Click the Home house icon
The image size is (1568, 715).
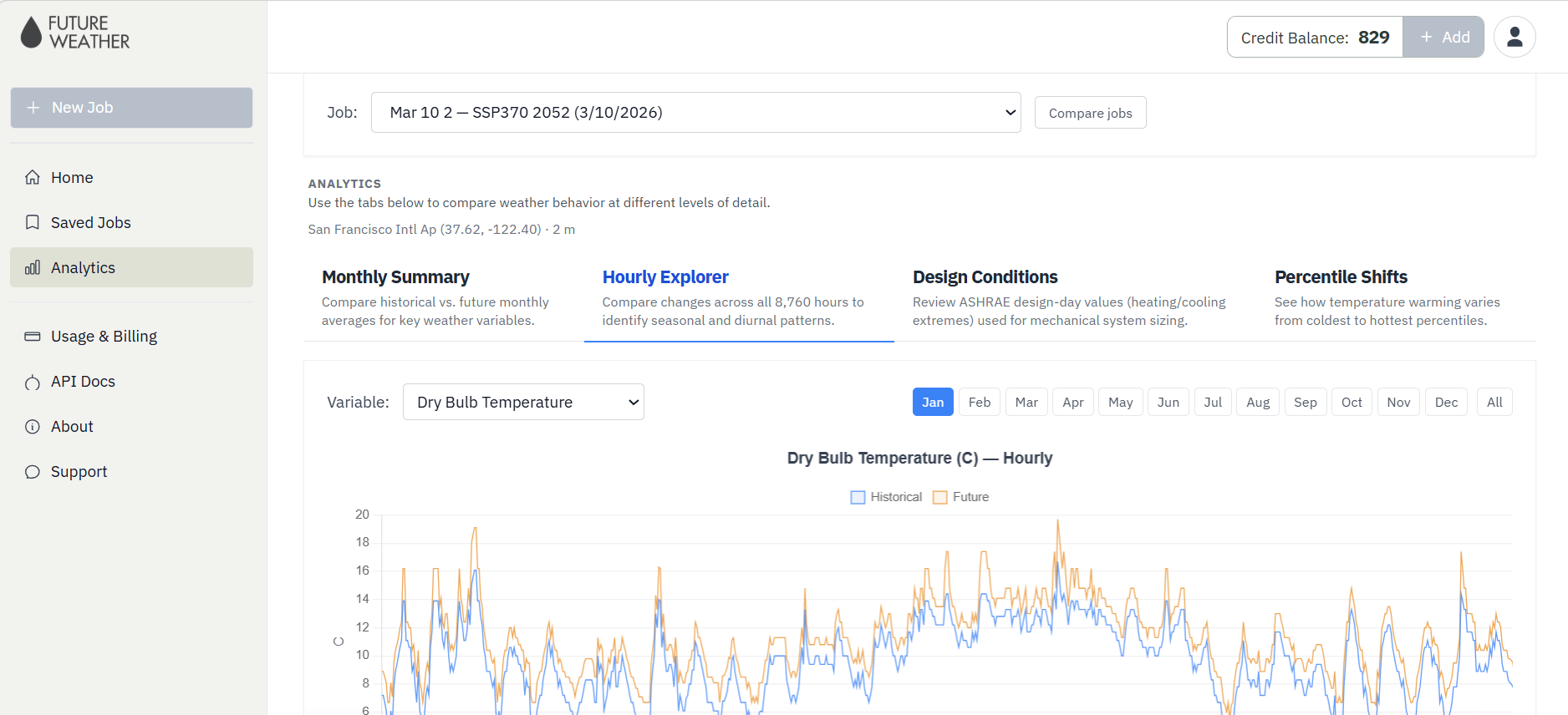[33, 177]
